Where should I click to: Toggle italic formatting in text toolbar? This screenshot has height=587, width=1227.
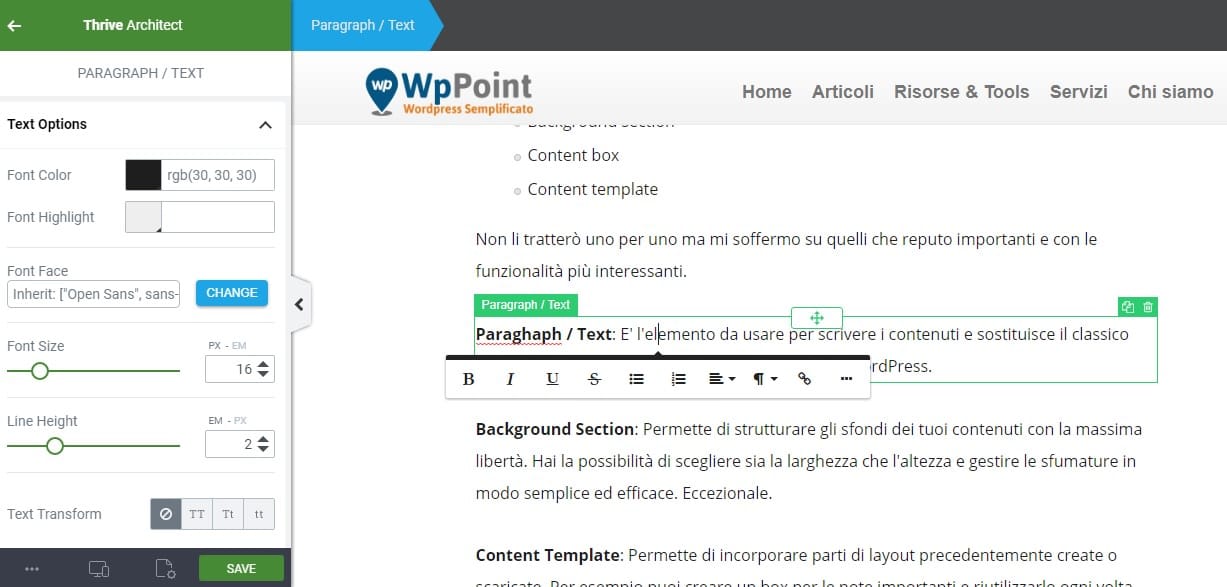[510, 379]
